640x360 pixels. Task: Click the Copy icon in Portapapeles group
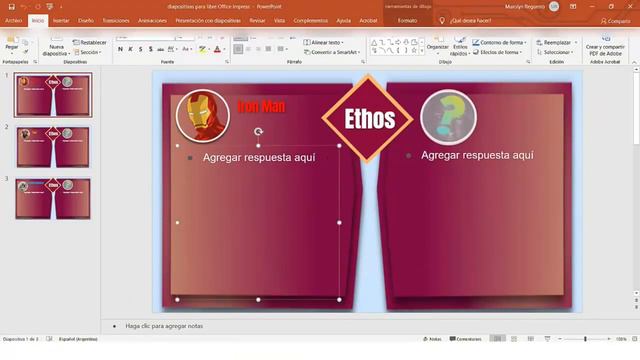(x=25, y=42)
